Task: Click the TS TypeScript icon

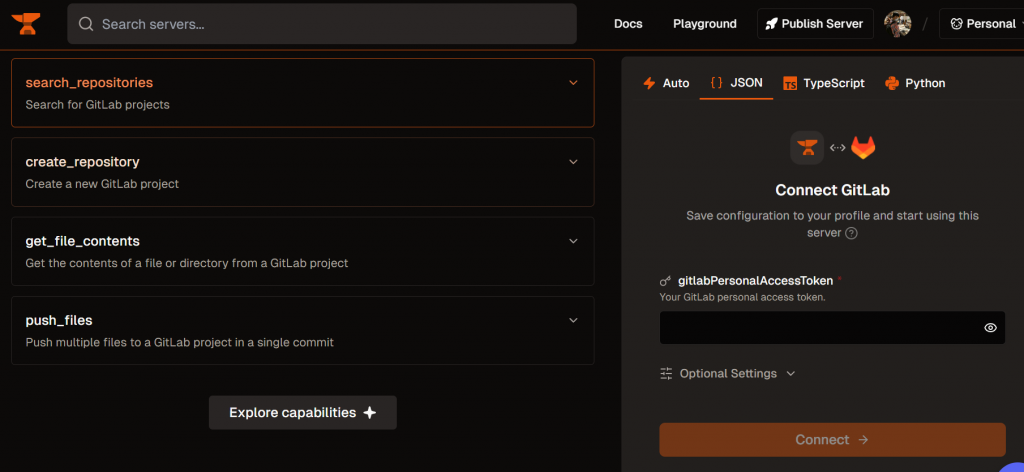Action: coord(790,84)
